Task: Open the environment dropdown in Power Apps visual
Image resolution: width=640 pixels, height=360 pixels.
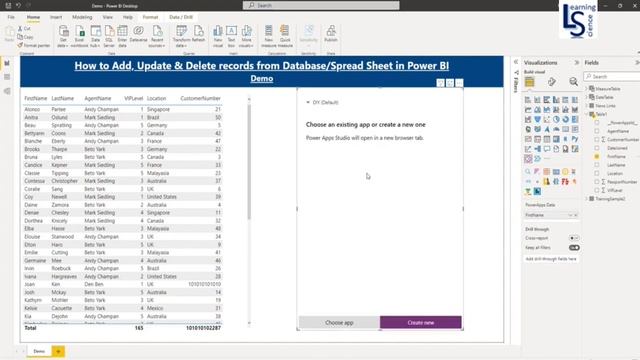Action: [322, 102]
